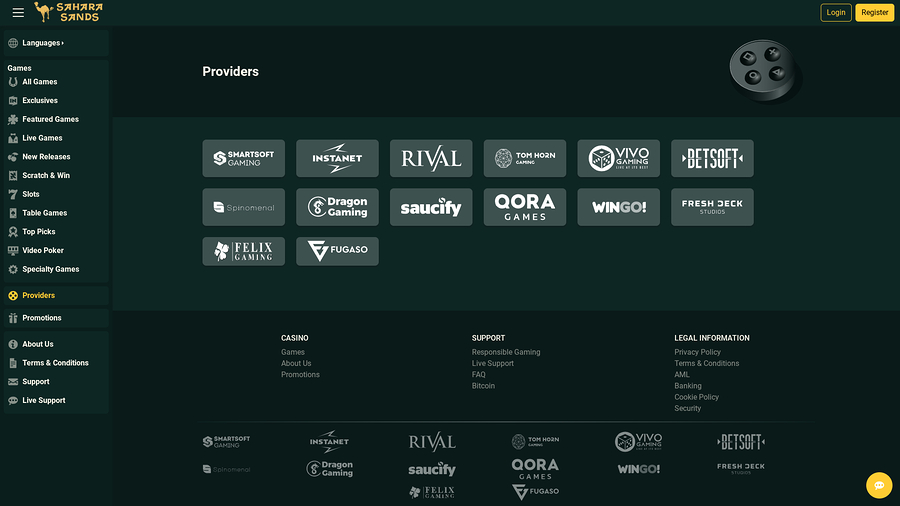The height and width of the screenshot is (506, 900).
Task: Click the Sahara Sands camel logo
Action: coord(68,13)
